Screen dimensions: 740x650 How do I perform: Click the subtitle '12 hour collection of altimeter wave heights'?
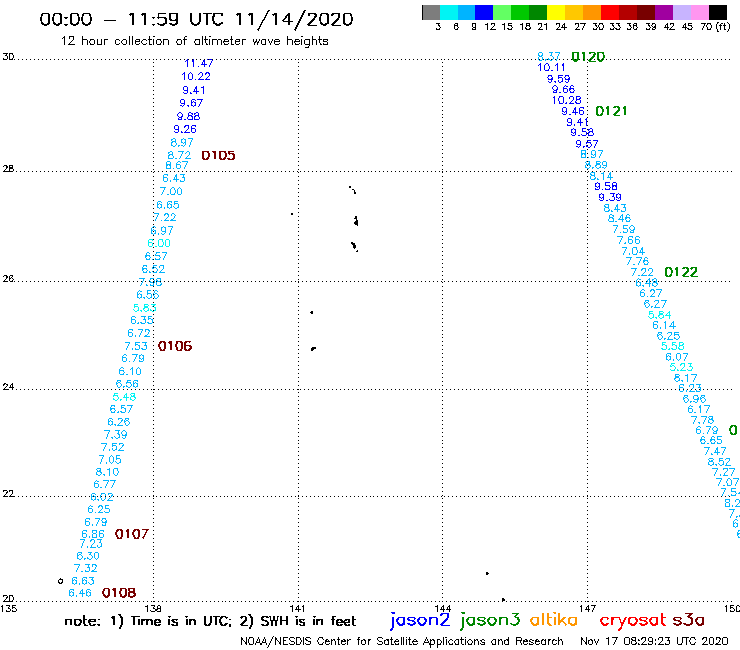coord(194,41)
